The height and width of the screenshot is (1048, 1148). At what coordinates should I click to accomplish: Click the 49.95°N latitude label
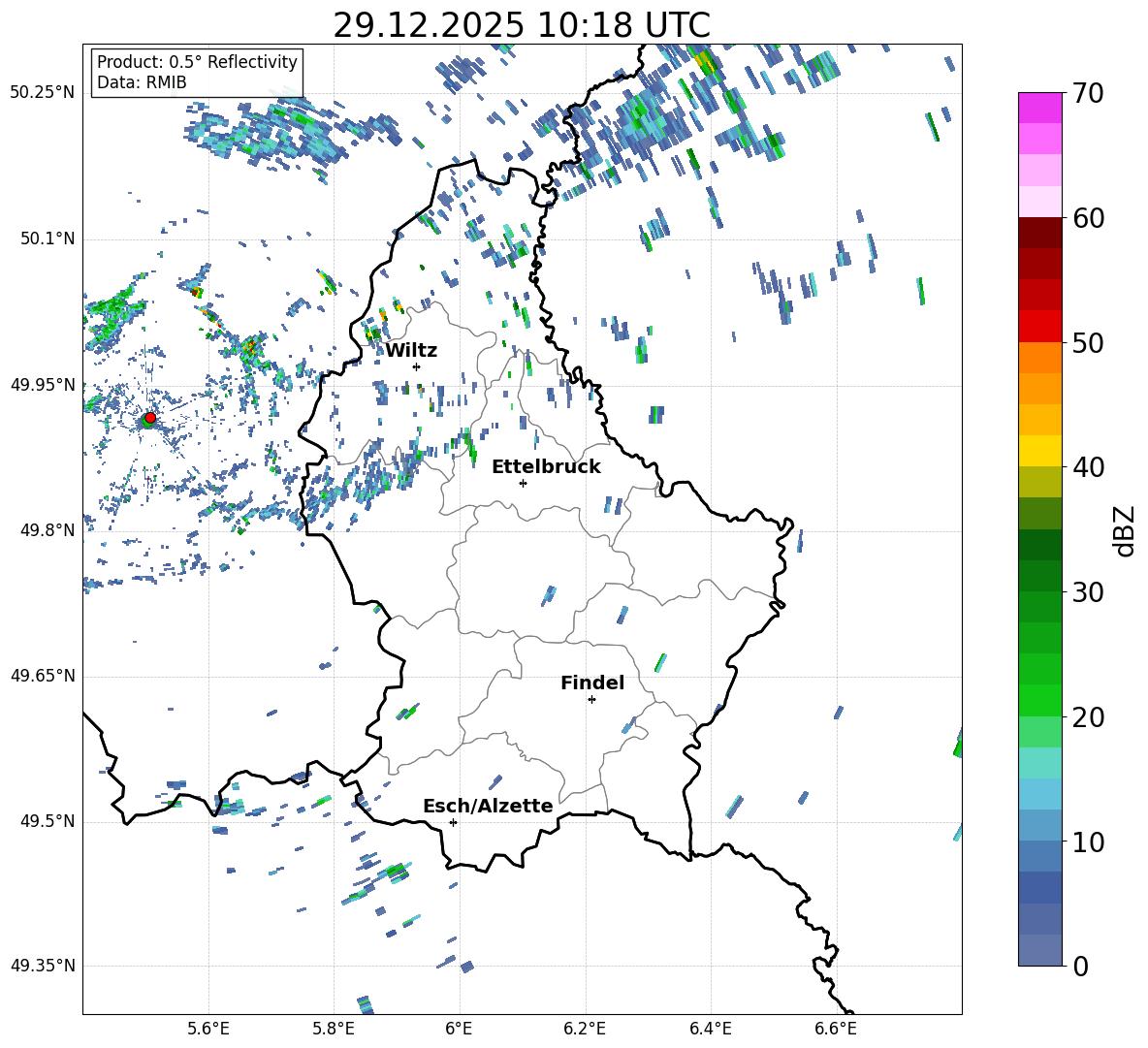tap(43, 385)
